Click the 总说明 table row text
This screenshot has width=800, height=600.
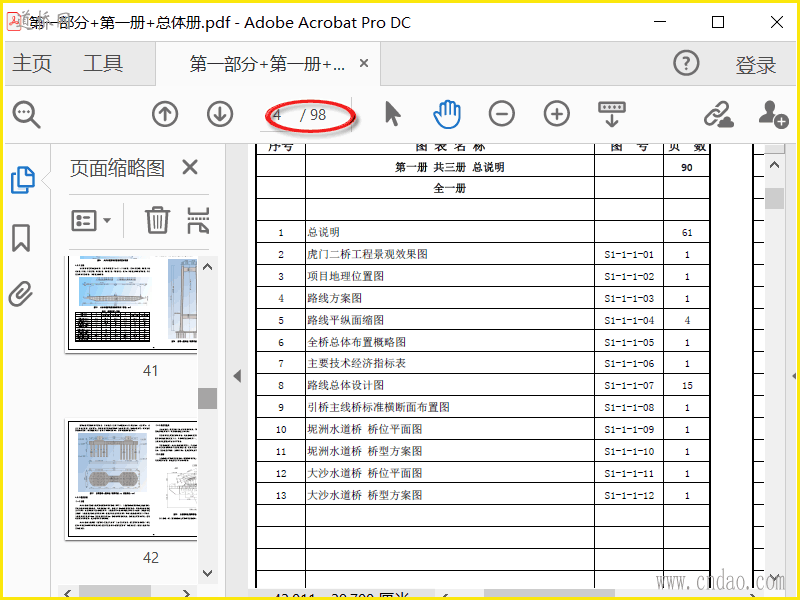(323, 232)
